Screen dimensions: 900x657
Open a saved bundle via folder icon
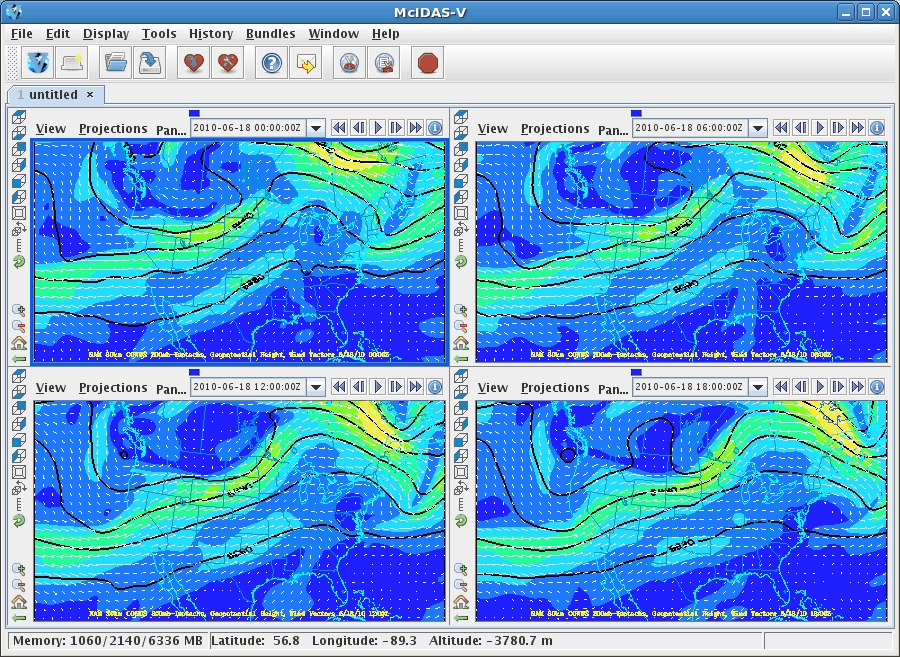click(x=115, y=61)
